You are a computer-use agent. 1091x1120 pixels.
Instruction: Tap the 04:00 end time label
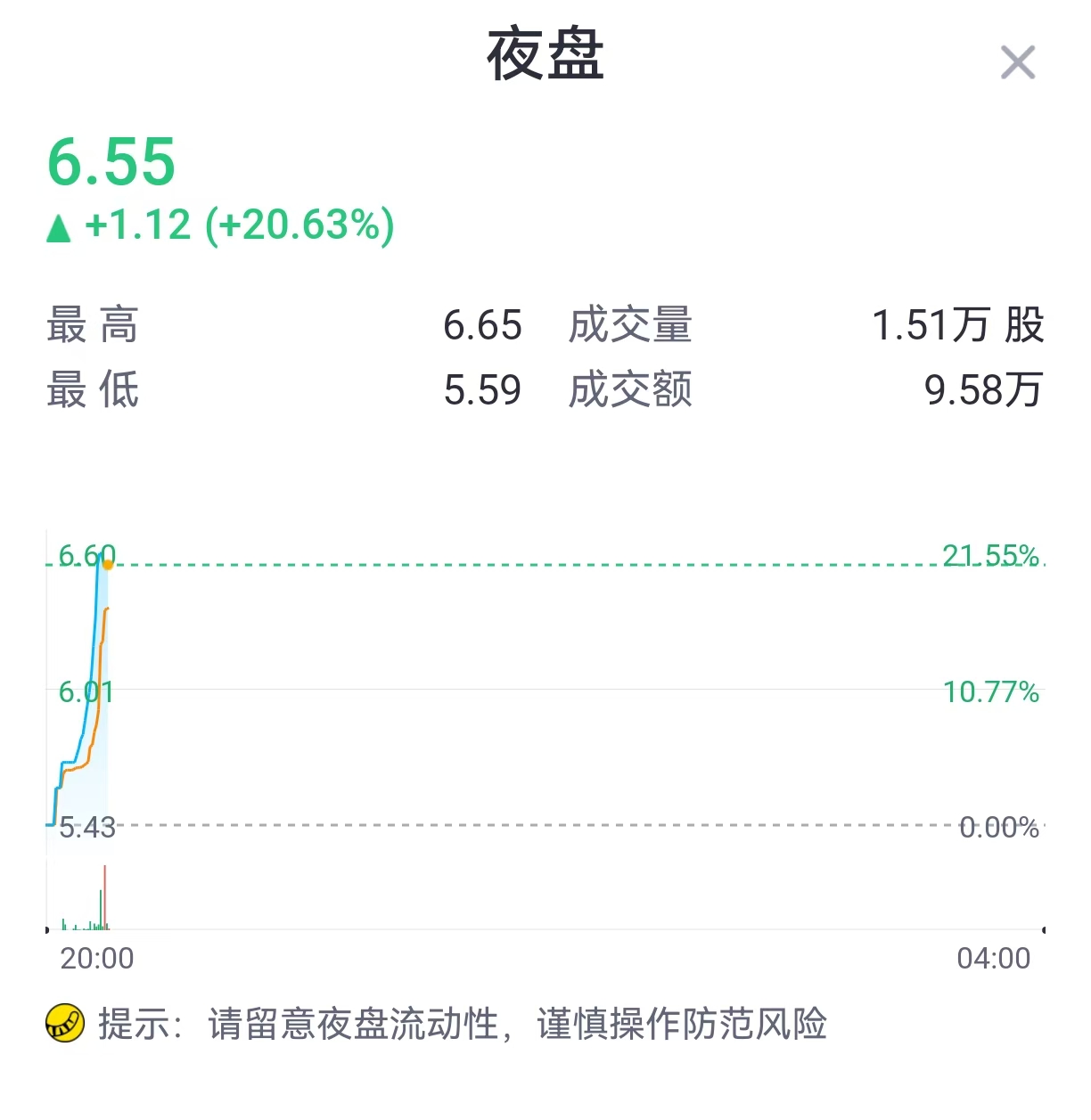(x=993, y=959)
